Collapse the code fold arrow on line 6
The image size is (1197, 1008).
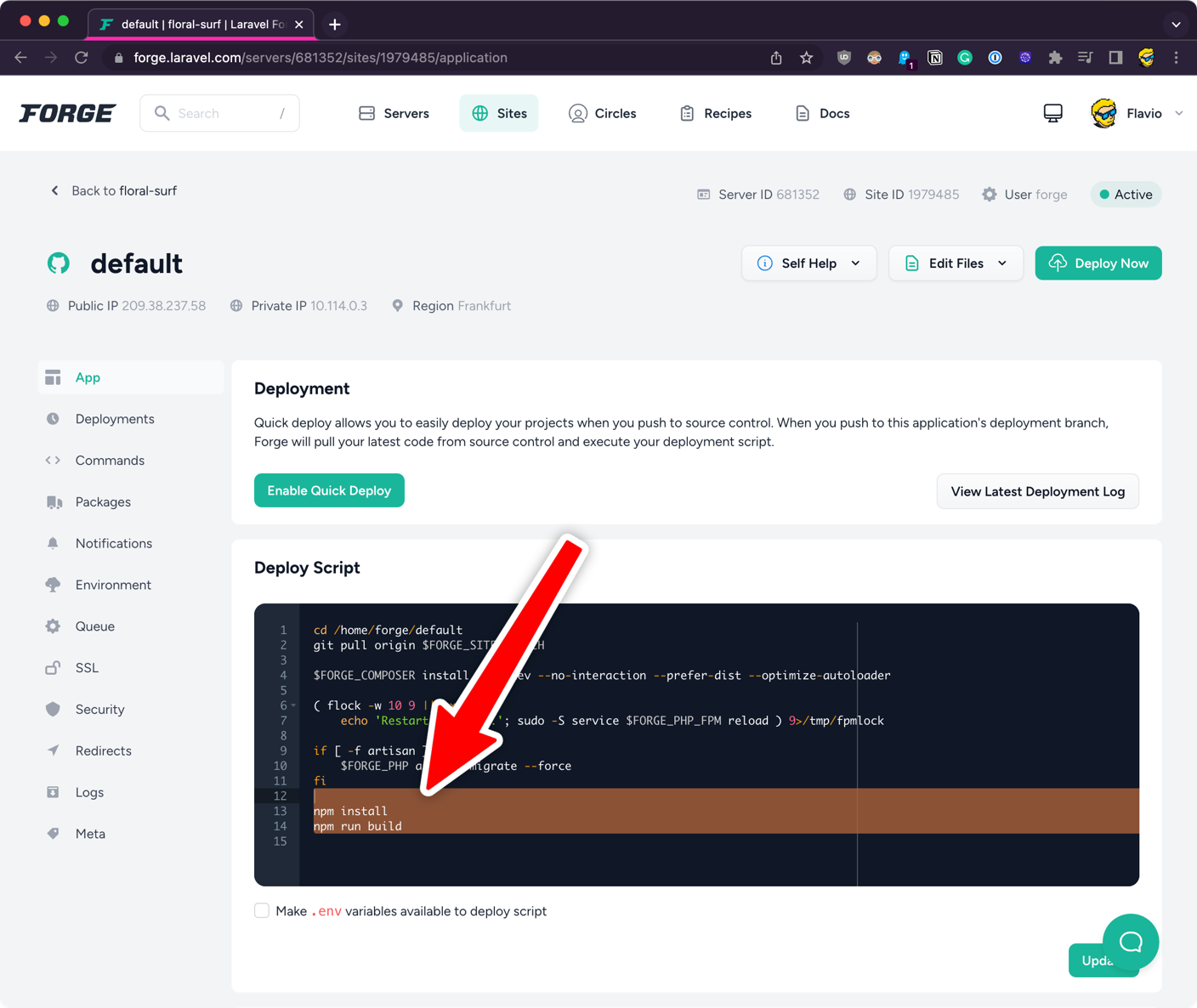pyautogui.click(x=294, y=705)
